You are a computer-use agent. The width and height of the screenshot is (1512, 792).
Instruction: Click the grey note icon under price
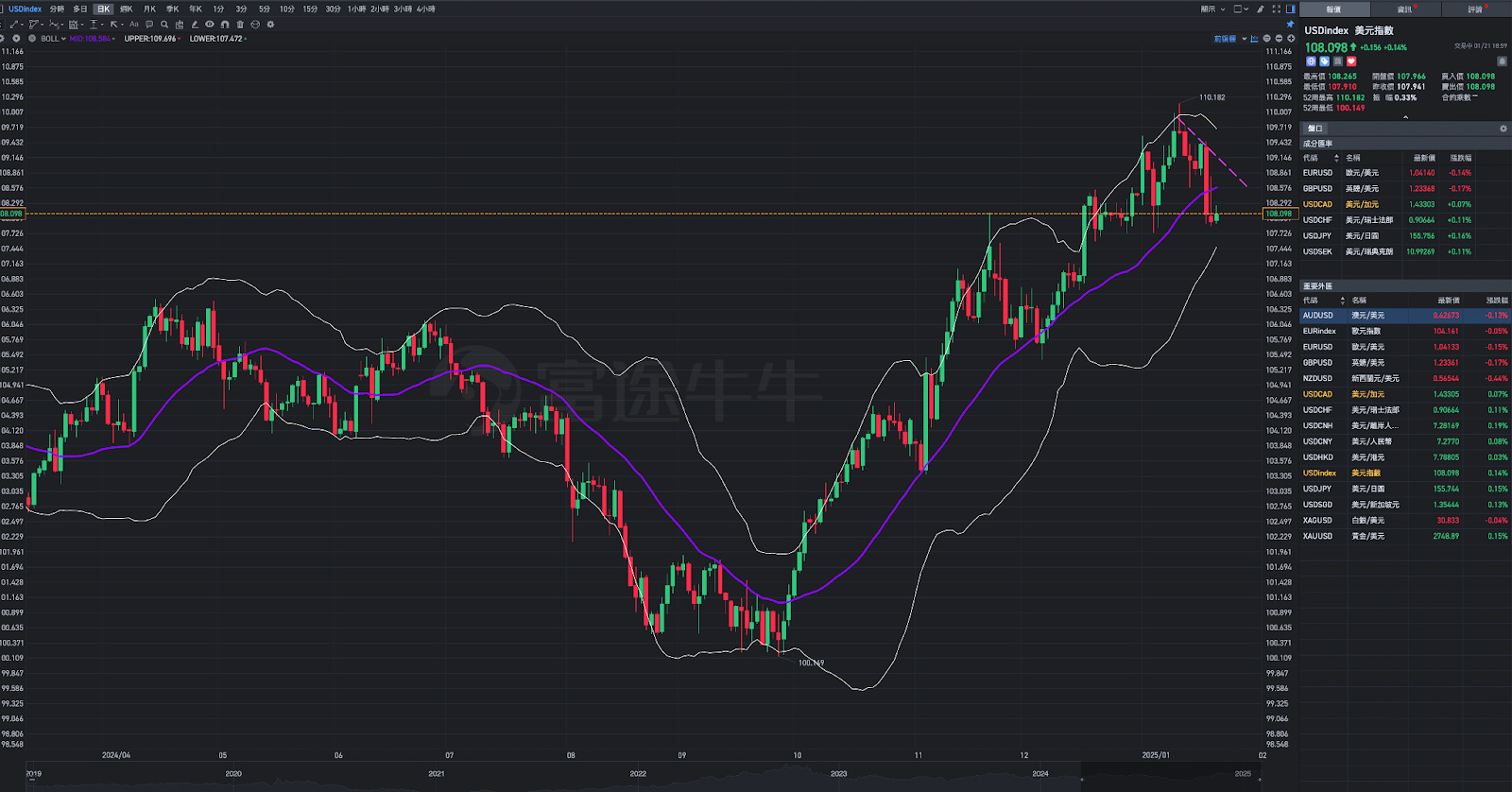pos(1337,61)
